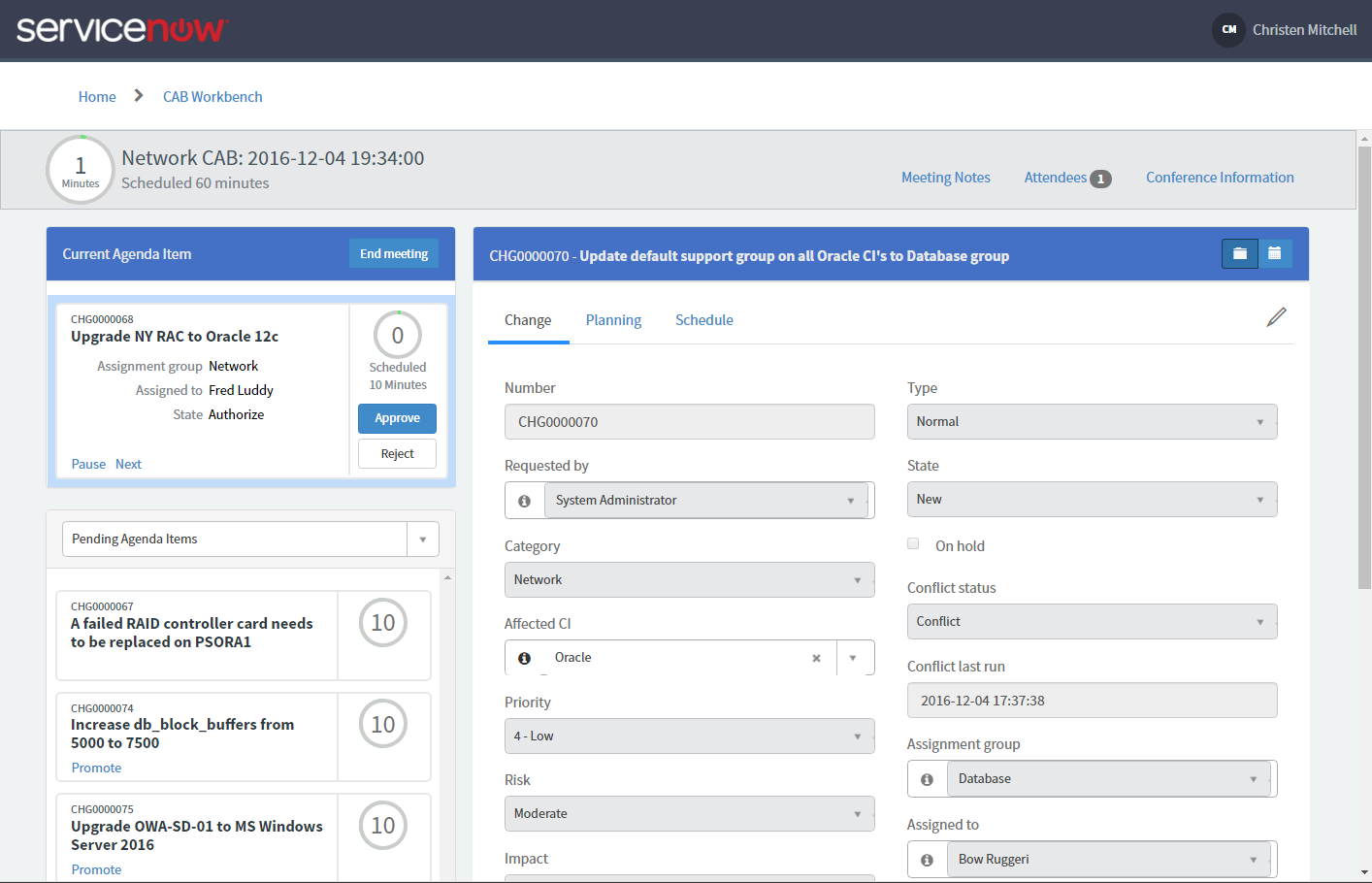Go to the Next agenda item
The height and width of the screenshot is (883, 1372).
128,465
